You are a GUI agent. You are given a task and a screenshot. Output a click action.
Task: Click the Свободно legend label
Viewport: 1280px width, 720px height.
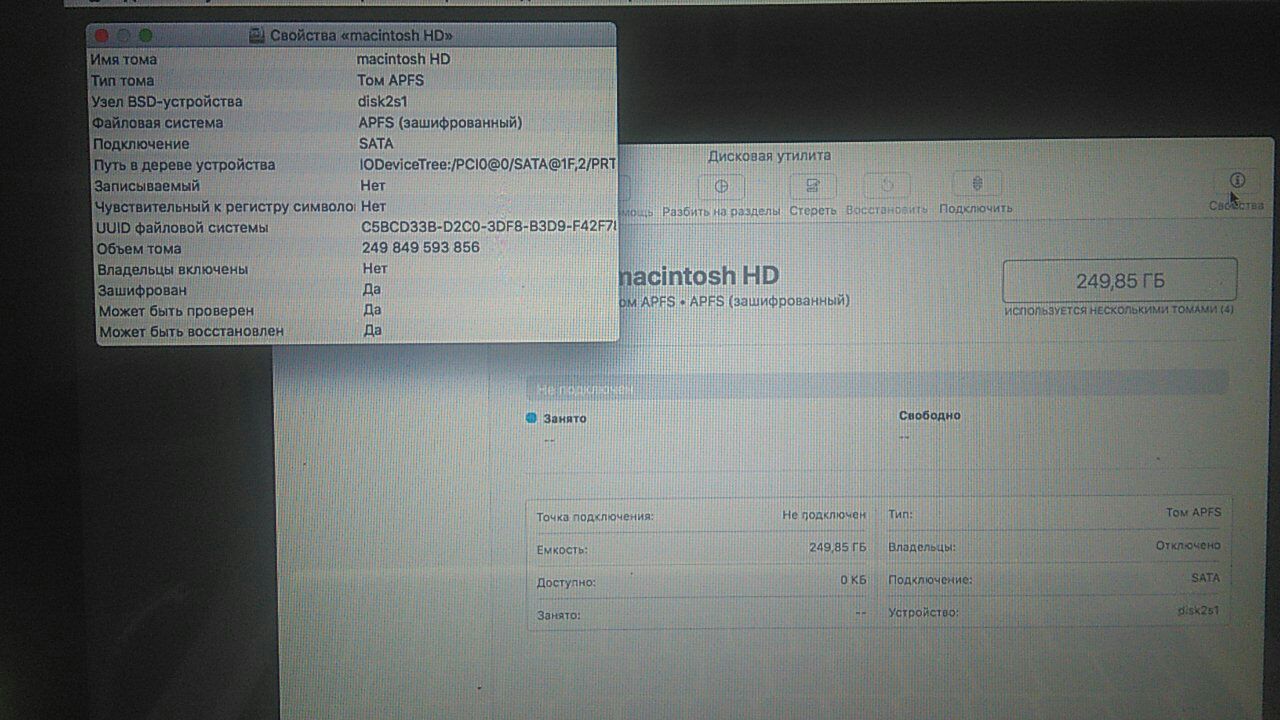coord(929,415)
